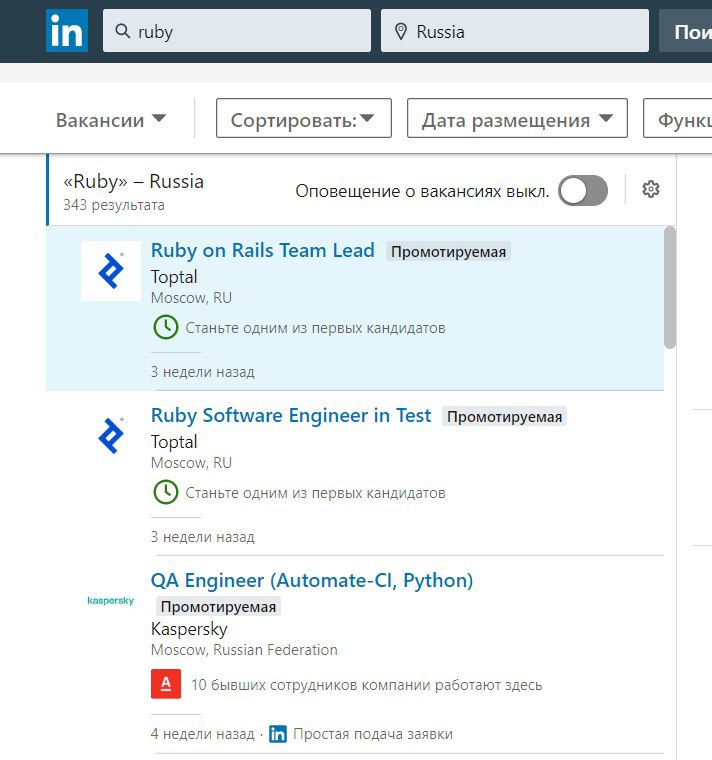Open the LinkedIn home logo
This screenshot has height=760, width=712.
point(67,31)
